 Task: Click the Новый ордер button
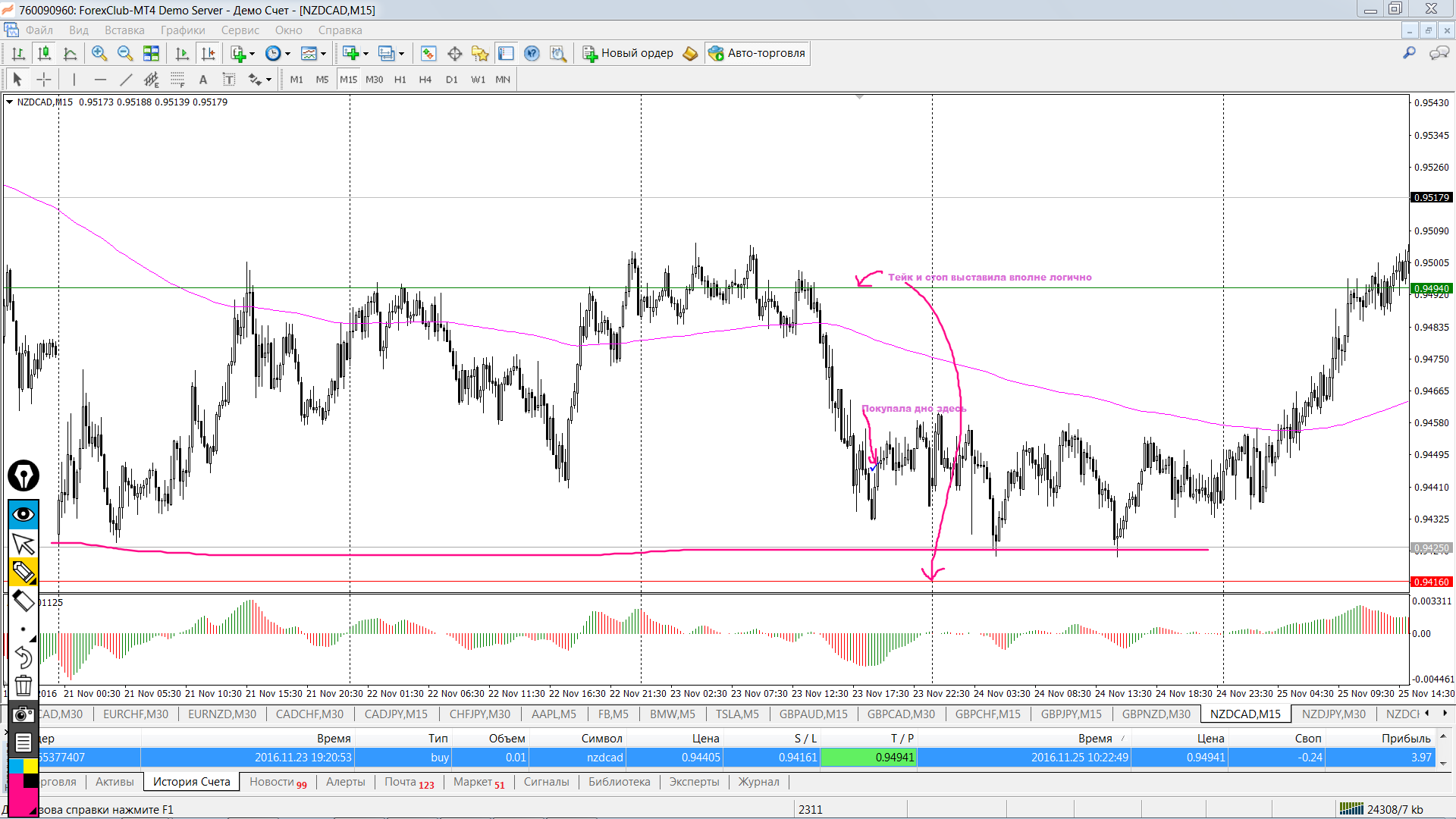click(x=628, y=53)
